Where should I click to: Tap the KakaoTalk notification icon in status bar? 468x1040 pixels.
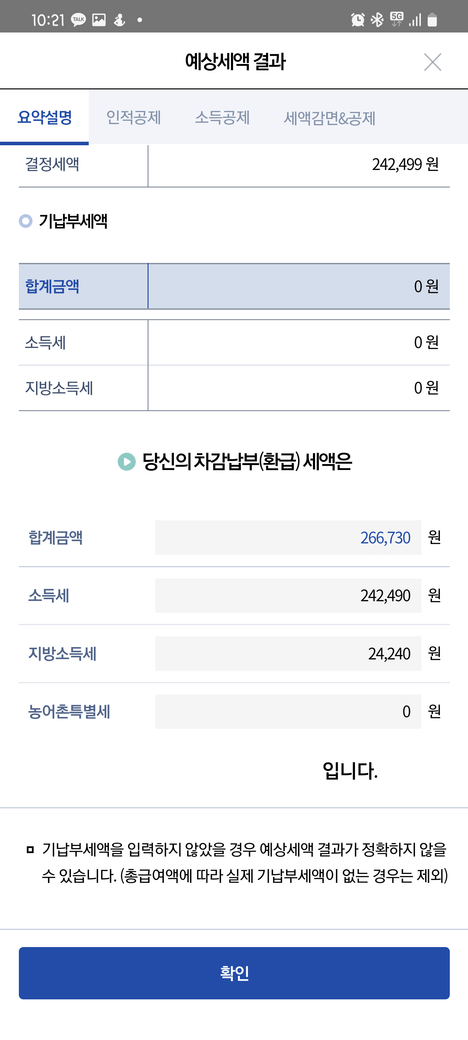coord(78,20)
